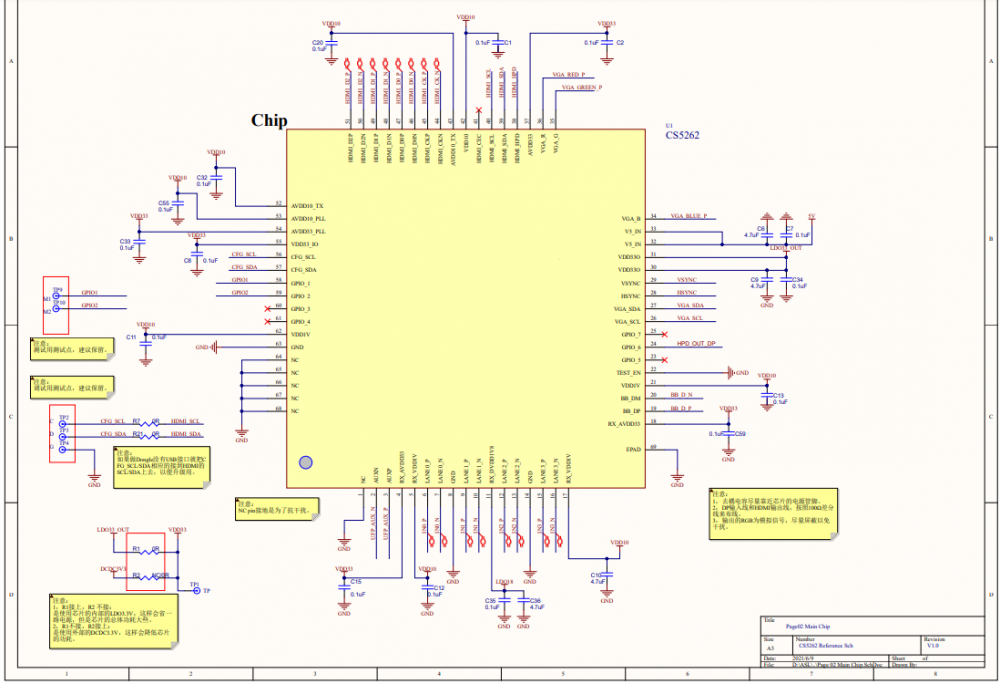
Task: Select capacitor C2 under VDD33
Action: (x=607, y=43)
